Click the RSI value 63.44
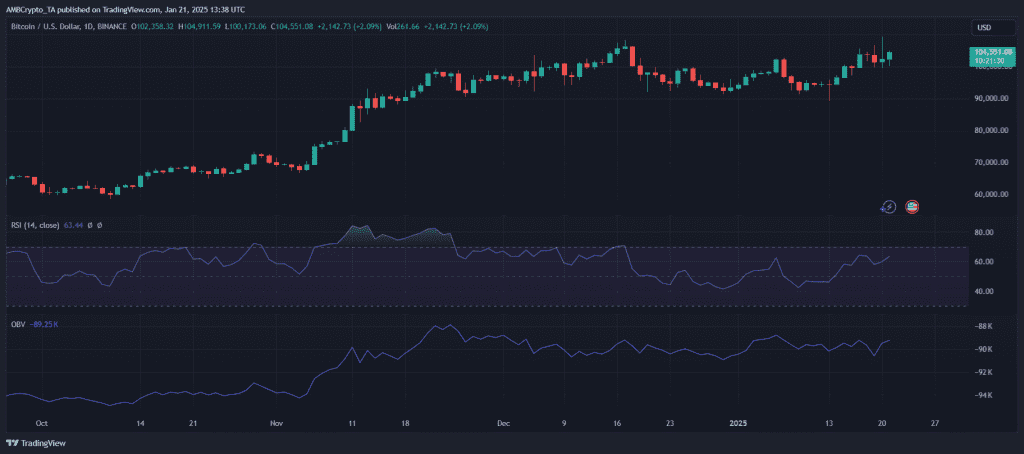 pos(72,225)
